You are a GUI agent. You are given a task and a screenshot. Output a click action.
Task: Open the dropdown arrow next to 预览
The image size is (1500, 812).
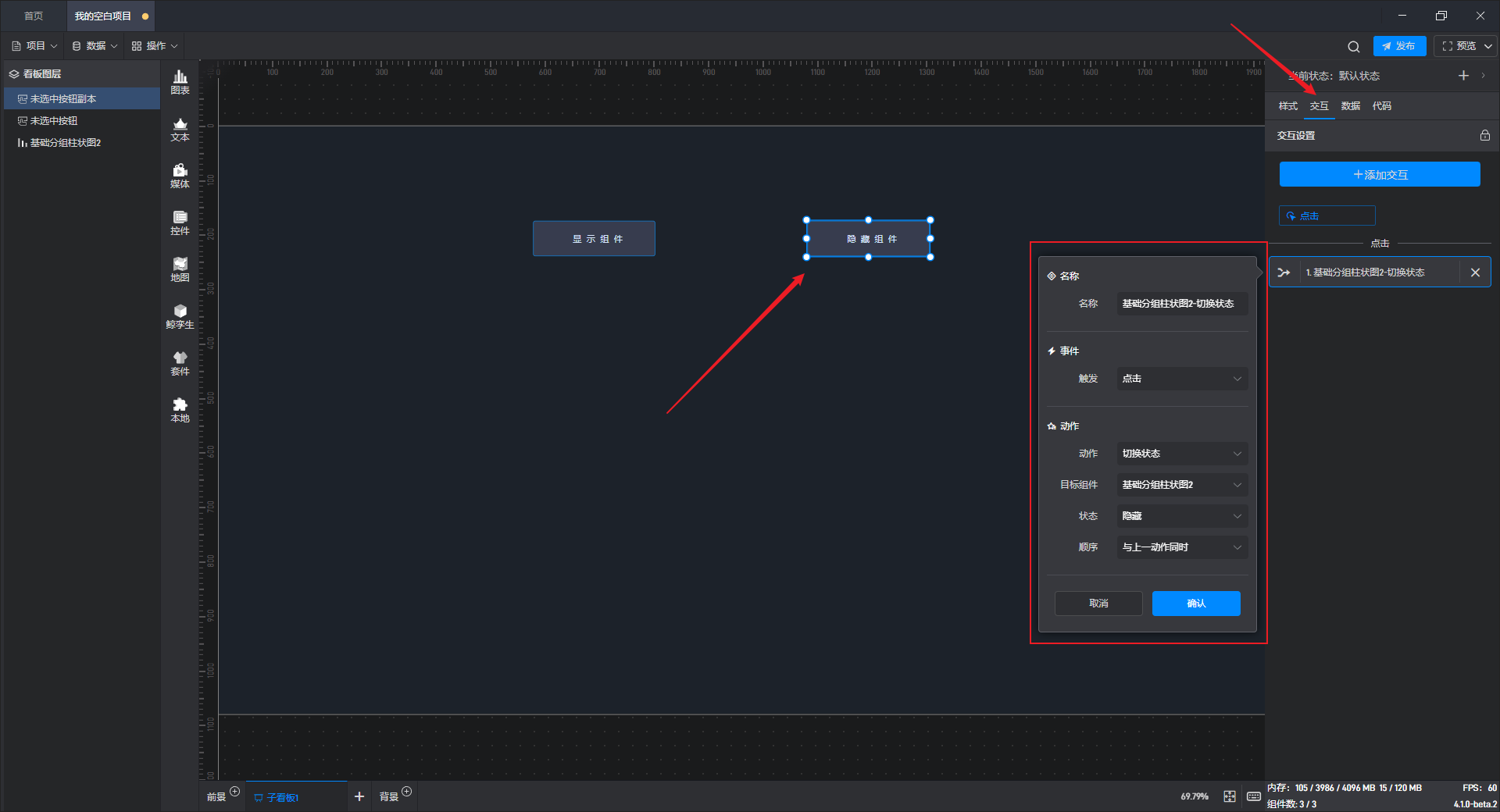[x=1488, y=46]
